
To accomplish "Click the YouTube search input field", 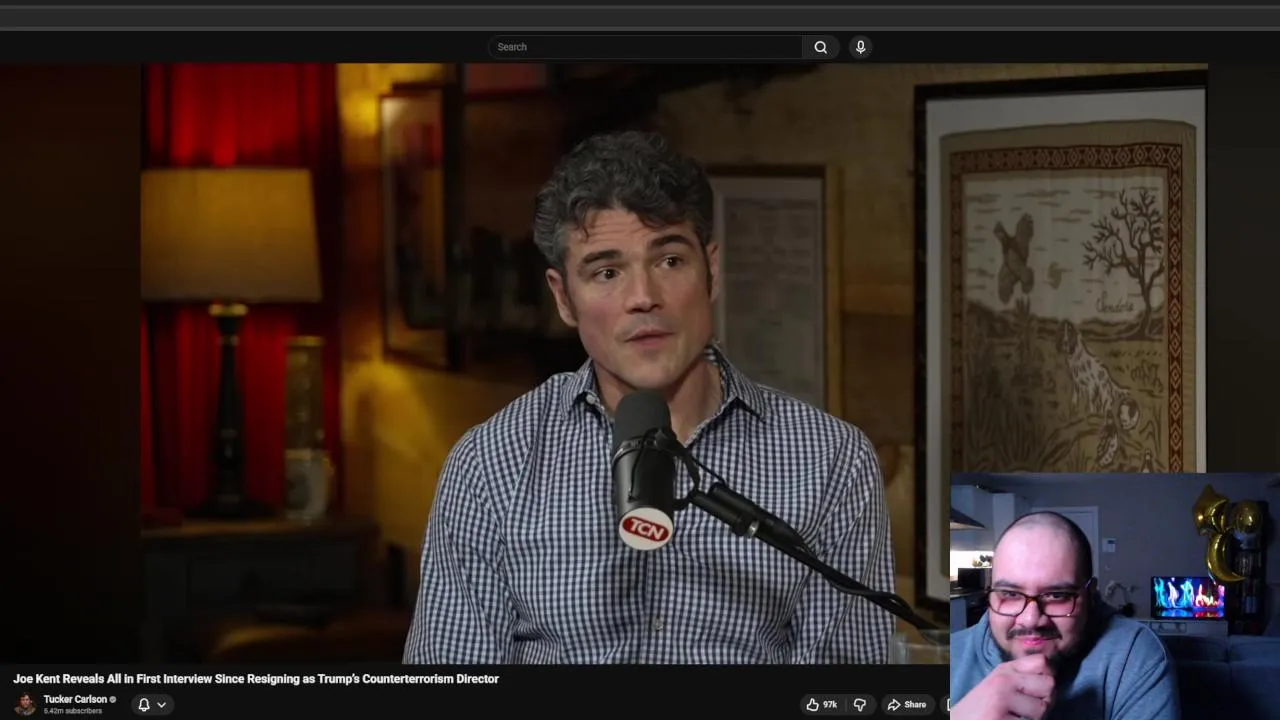I will pos(645,47).
